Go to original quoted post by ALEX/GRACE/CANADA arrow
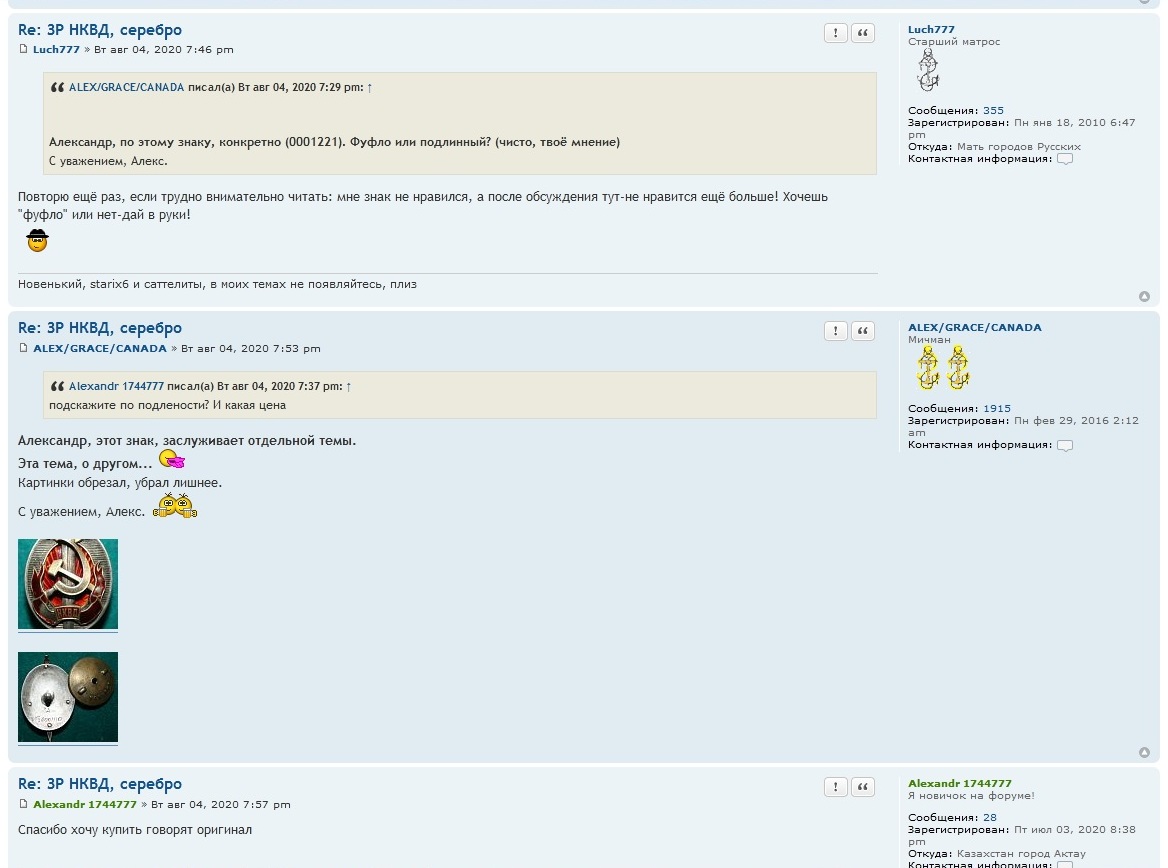The height and width of the screenshot is (868, 1168). click(x=370, y=88)
